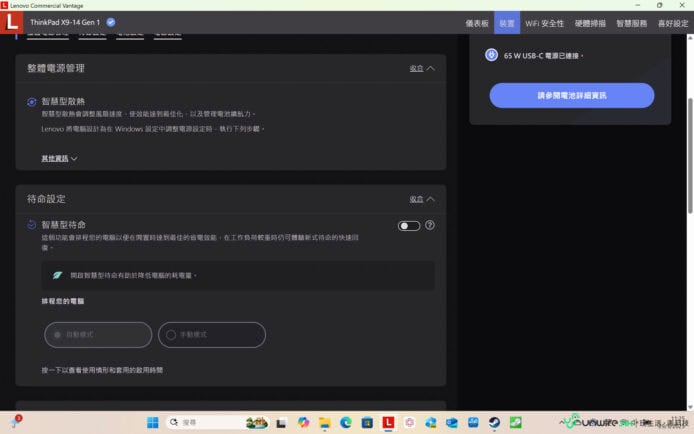694x434 pixels.
Task: Click the usage and activation time link
Action: pyautogui.click(x=102, y=370)
